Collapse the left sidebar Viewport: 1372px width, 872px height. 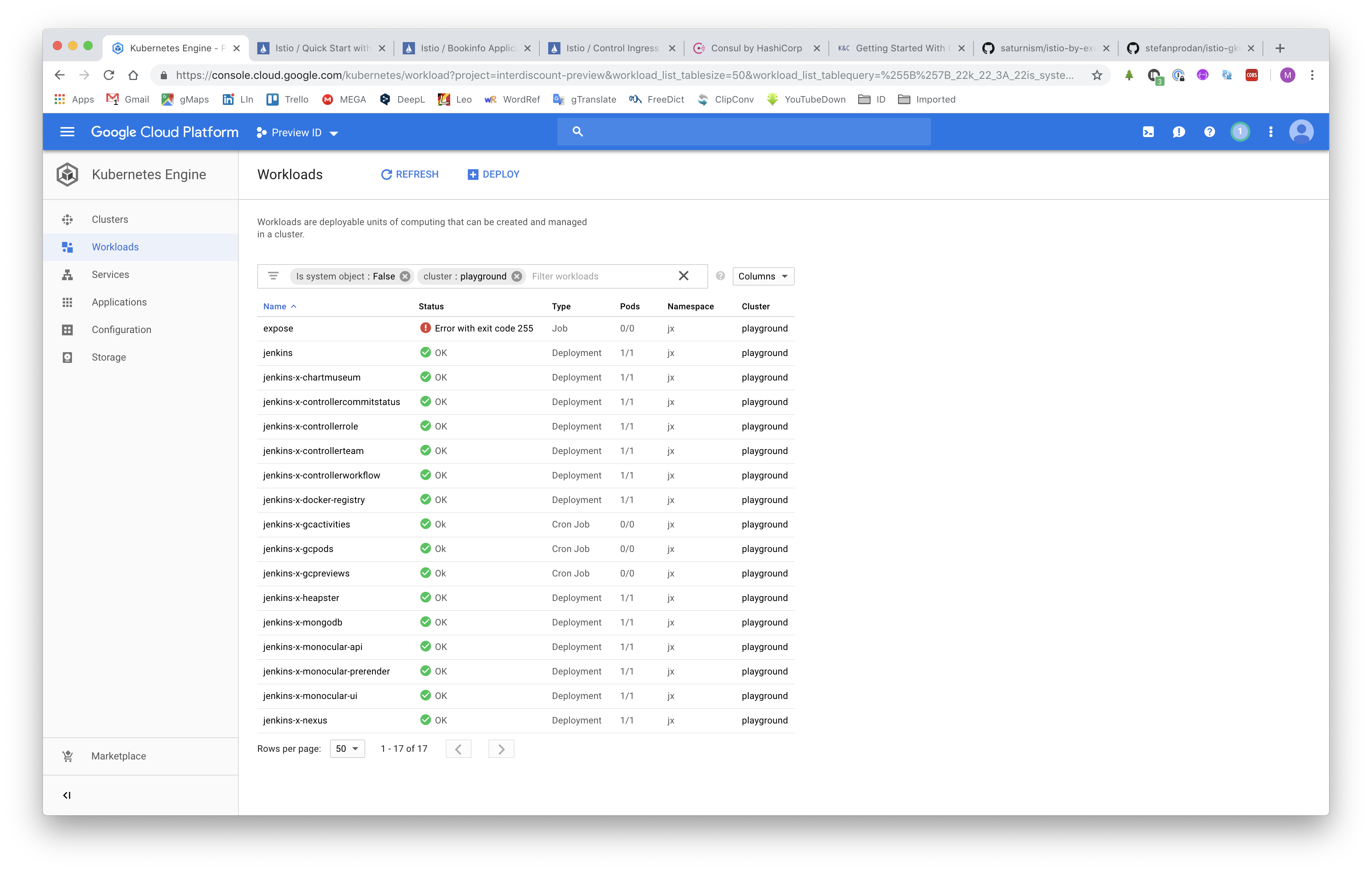coord(67,795)
